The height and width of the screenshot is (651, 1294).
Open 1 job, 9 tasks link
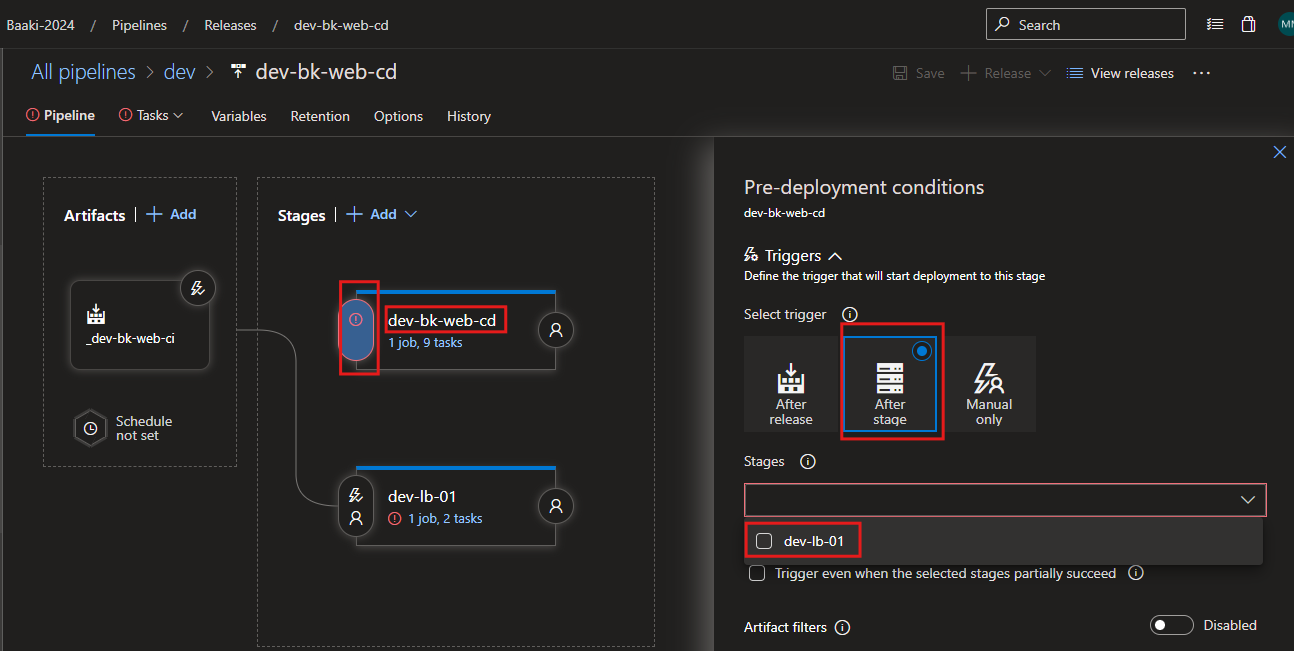tap(425, 342)
